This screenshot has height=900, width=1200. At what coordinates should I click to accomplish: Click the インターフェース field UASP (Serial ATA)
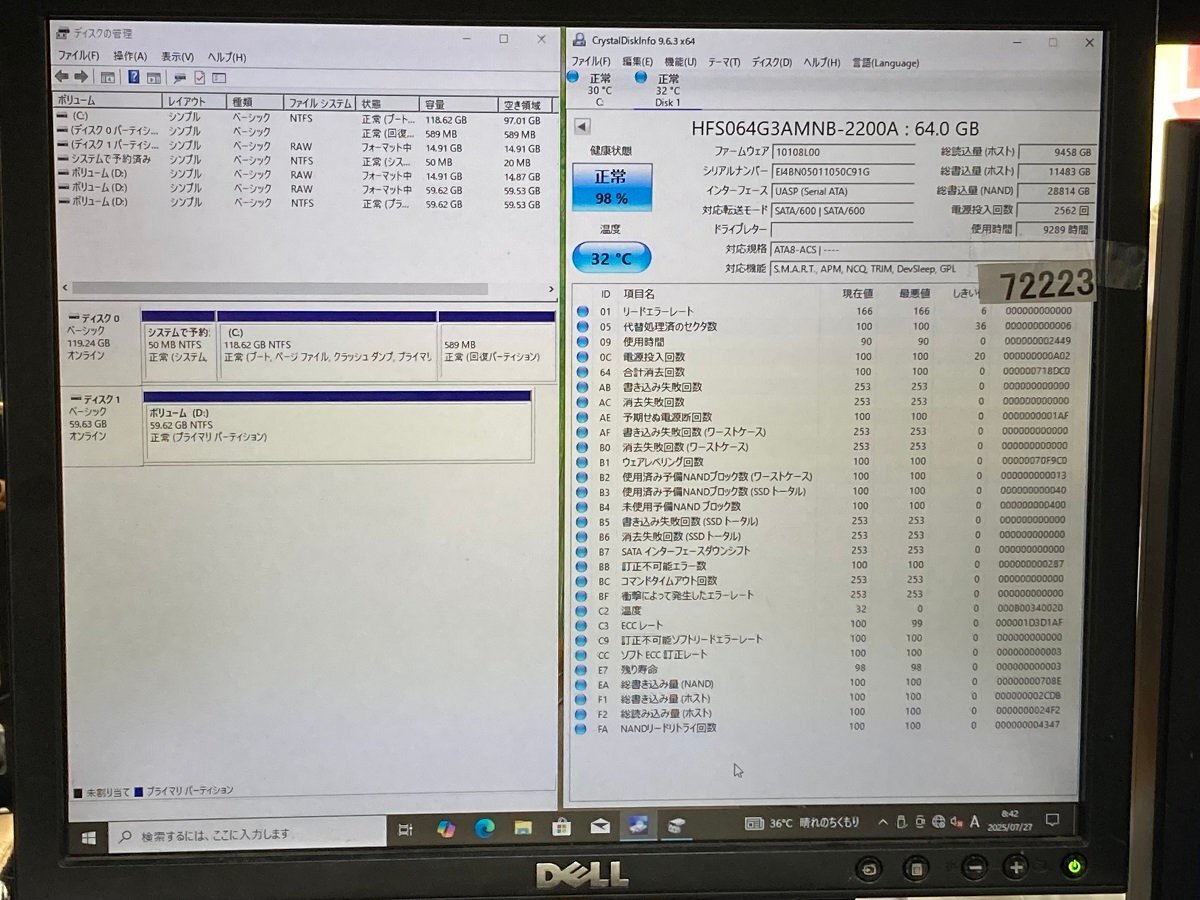pyautogui.click(x=843, y=190)
